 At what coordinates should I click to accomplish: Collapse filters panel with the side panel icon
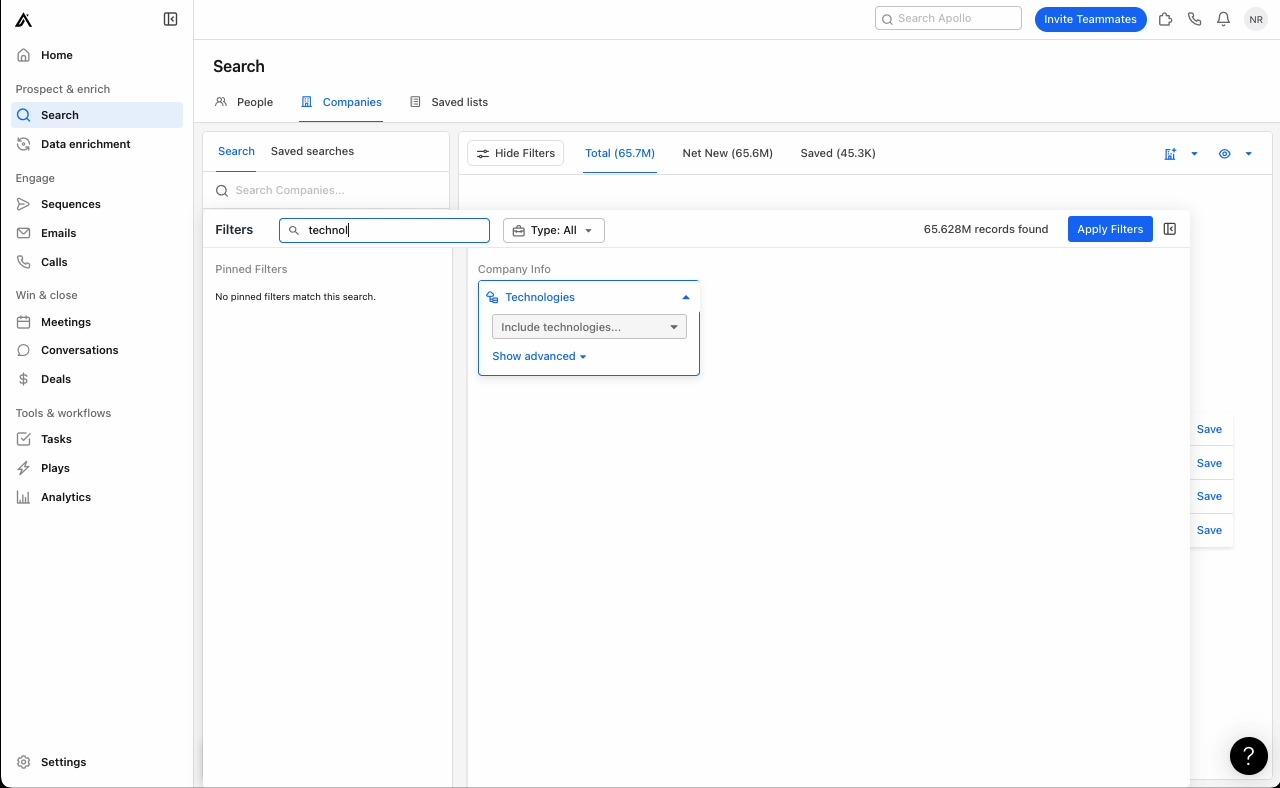[x=1169, y=229]
